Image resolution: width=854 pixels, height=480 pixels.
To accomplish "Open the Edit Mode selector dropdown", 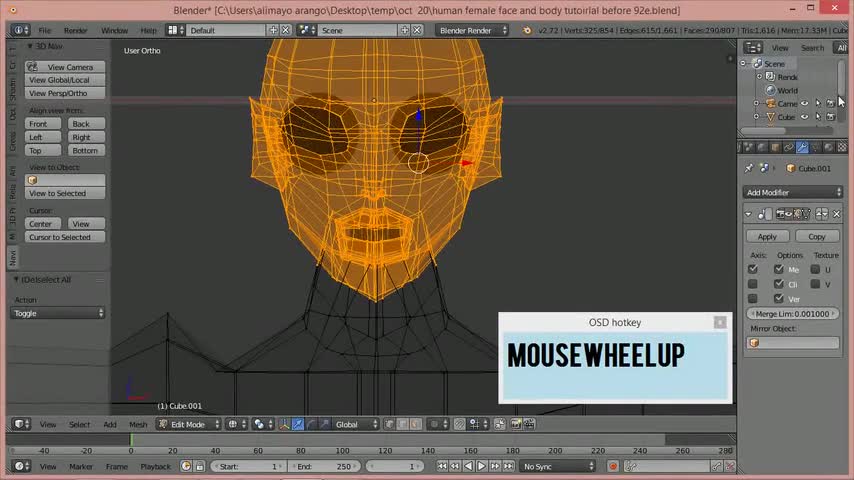I will [x=187, y=424].
